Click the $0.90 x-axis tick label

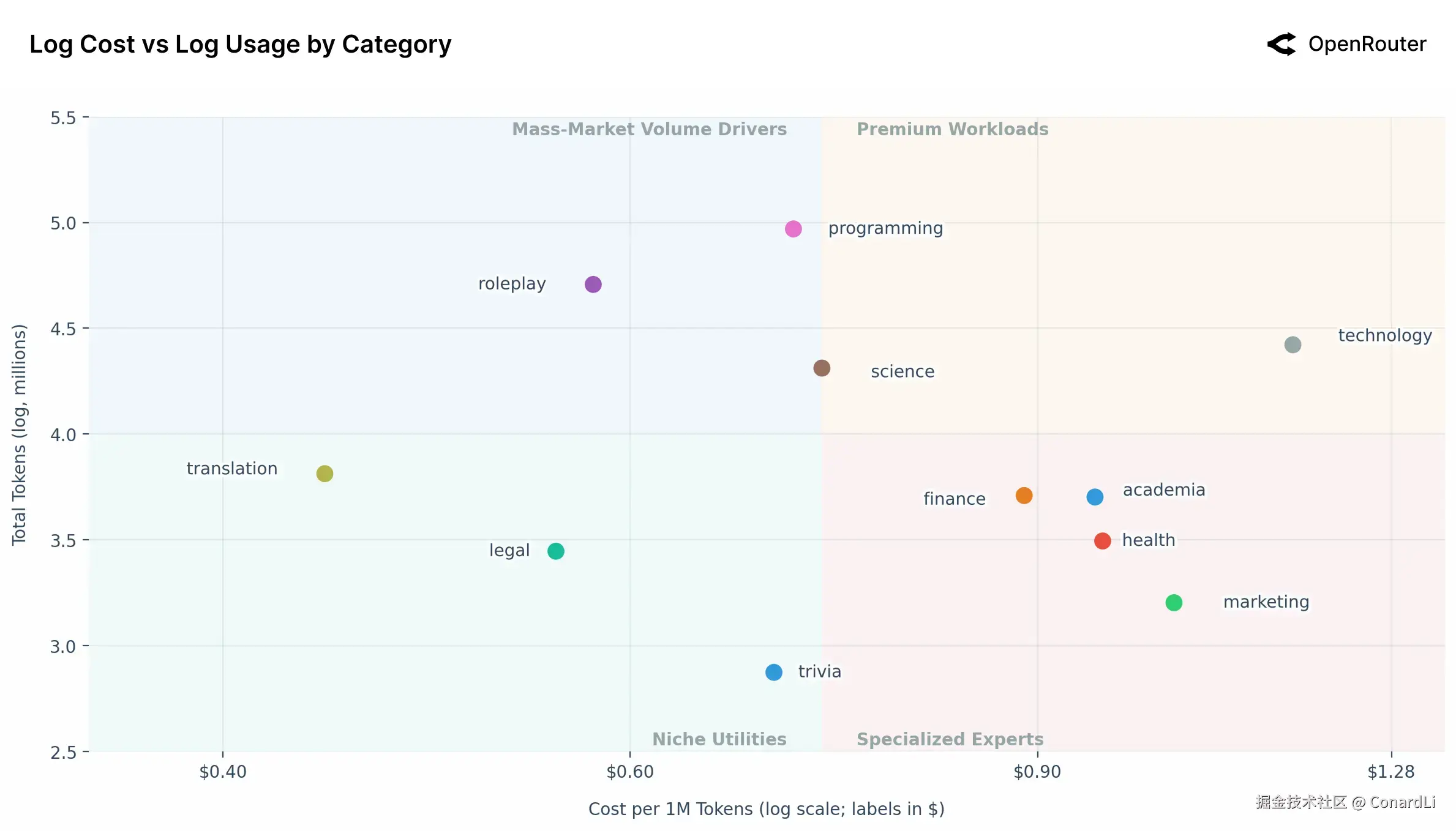[x=1037, y=772]
